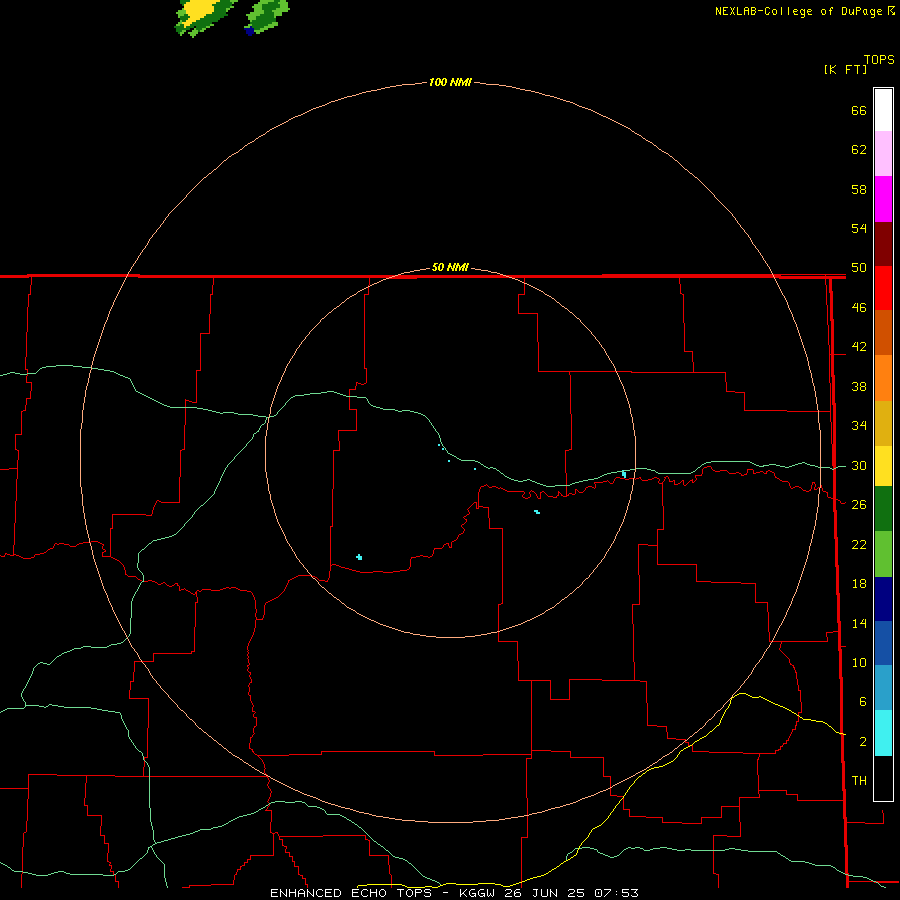Click the legend value "34"
Image resolution: width=900 pixels, height=900 pixels.
pos(859,426)
